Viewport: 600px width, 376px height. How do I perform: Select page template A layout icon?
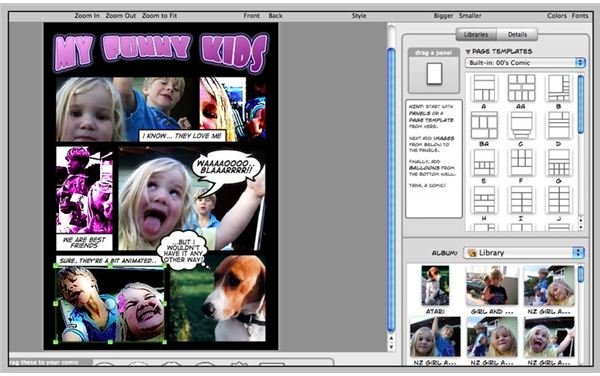tap(484, 88)
